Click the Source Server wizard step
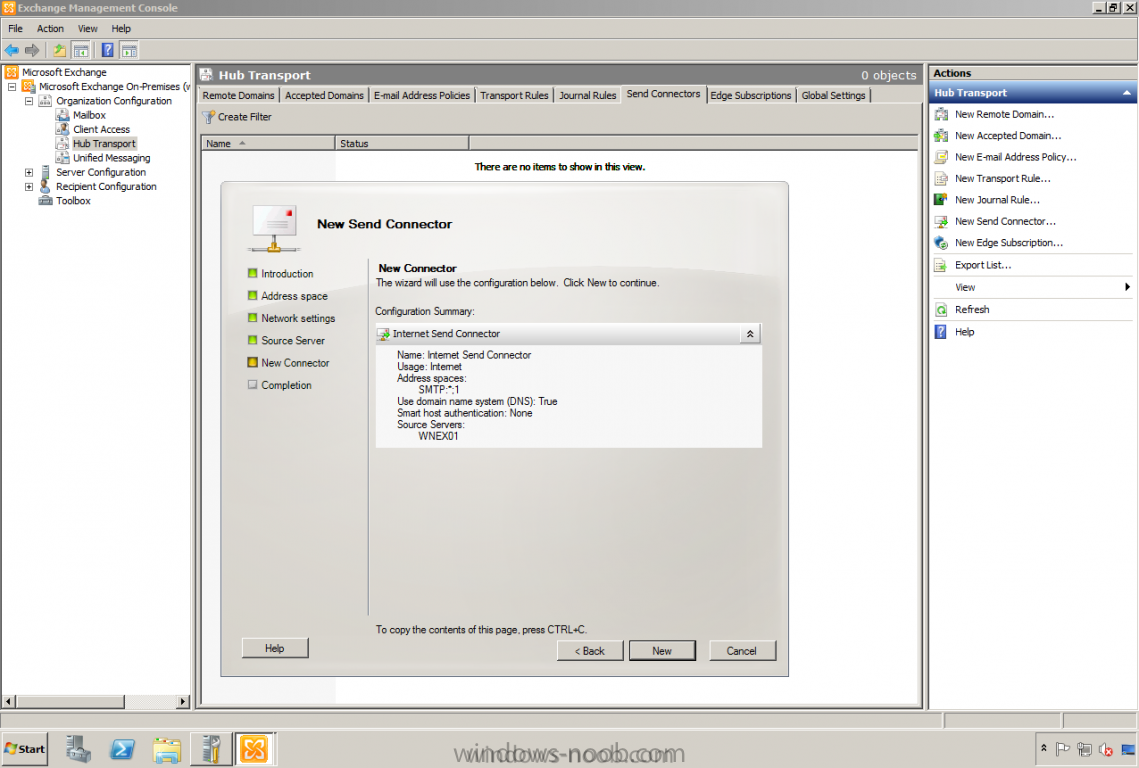Viewport: 1139px width, 768px height. [x=293, y=341]
